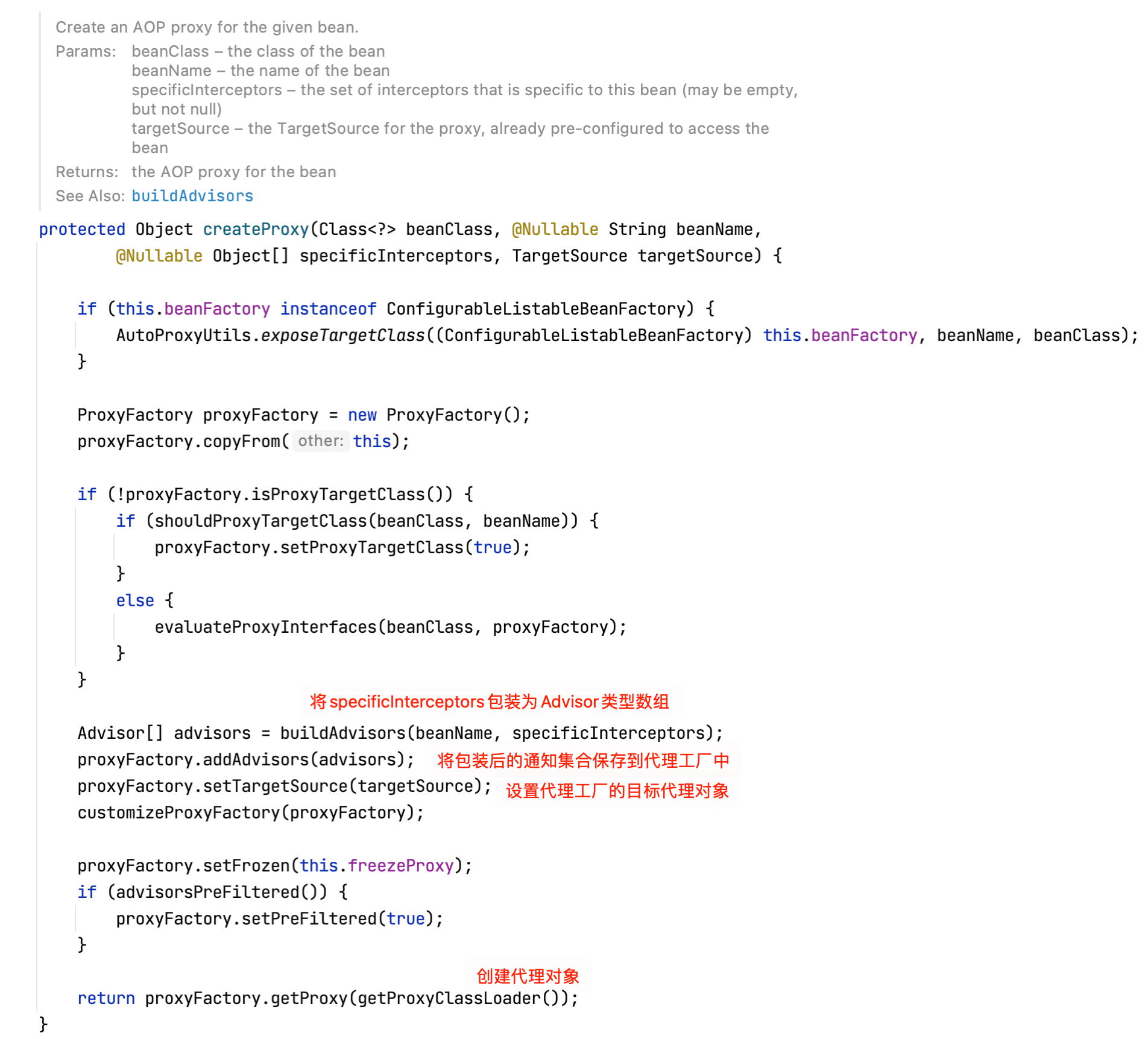Click the getProxyClassLoader call in return statement

coord(449,999)
